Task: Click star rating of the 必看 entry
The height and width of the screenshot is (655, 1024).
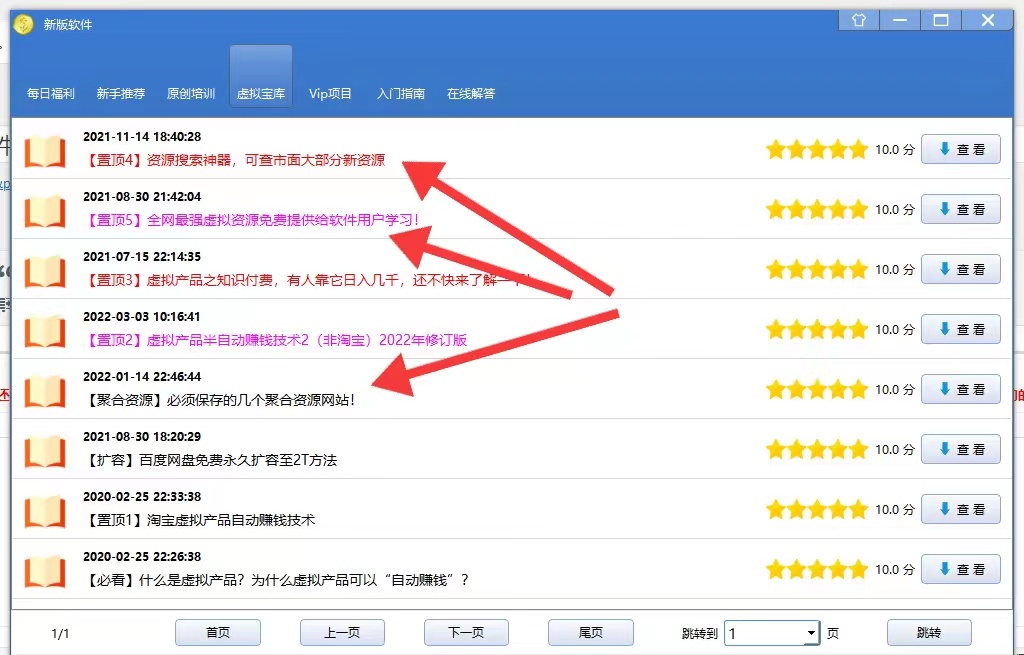Action: click(x=816, y=570)
